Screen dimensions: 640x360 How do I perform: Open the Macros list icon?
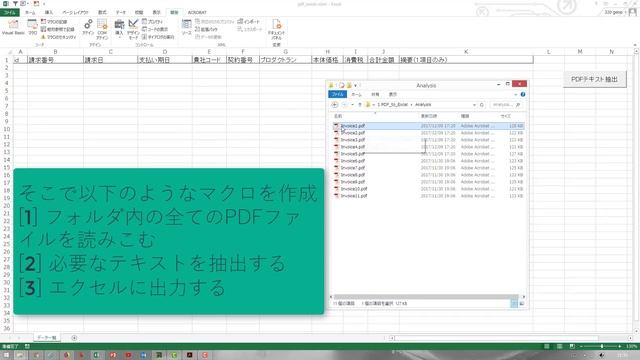pyautogui.click(x=32, y=27)
